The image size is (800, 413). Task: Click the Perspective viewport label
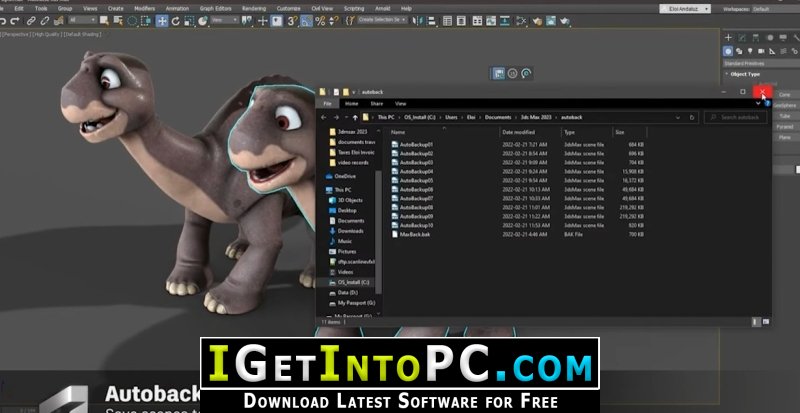17,34
